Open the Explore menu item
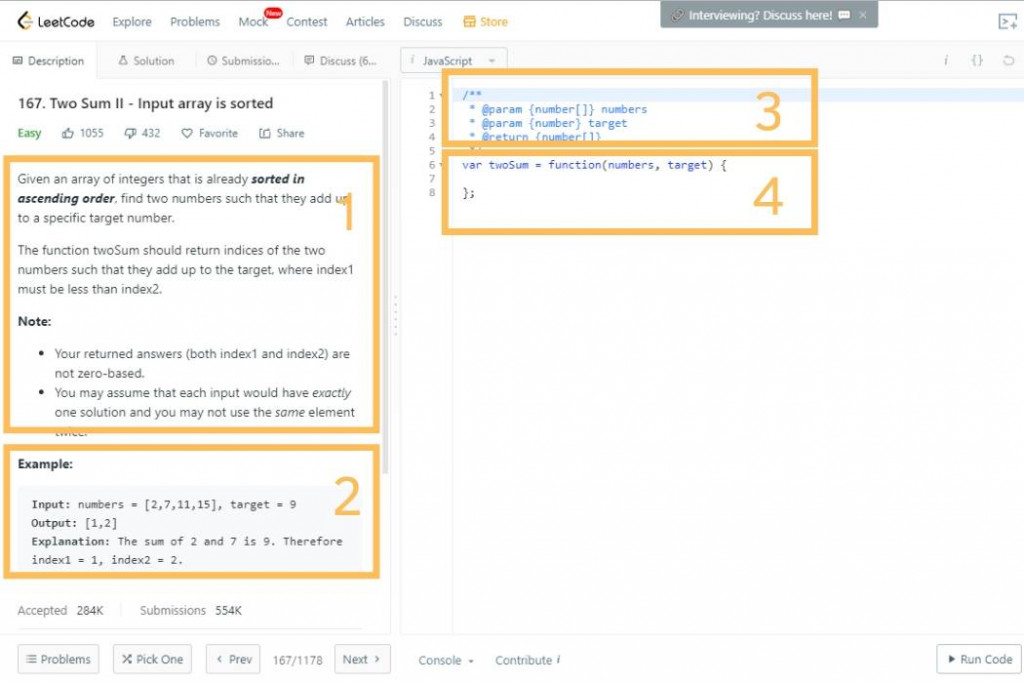This screenshot has width=1024, height=683. point(132,22)
